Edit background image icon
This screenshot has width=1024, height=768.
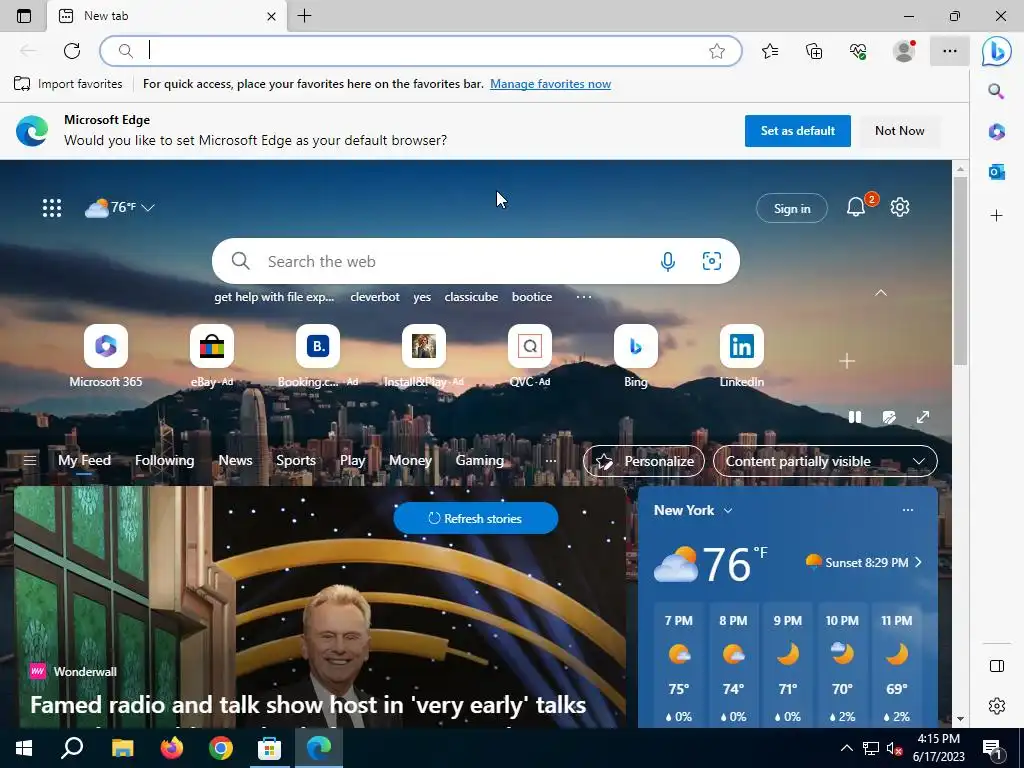889,417
